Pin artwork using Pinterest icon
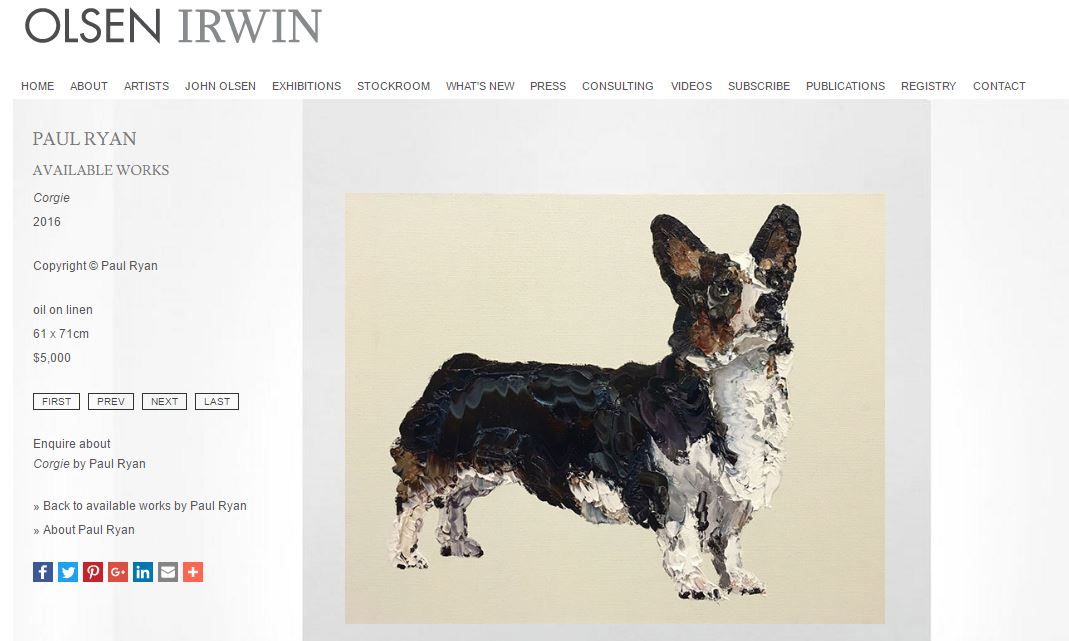1069x641 pixels. pos(93,572)
